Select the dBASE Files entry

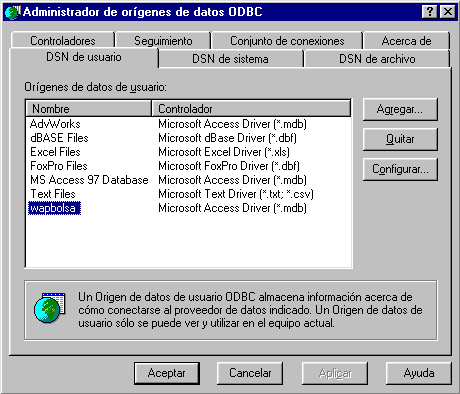(x=59, y=138)
